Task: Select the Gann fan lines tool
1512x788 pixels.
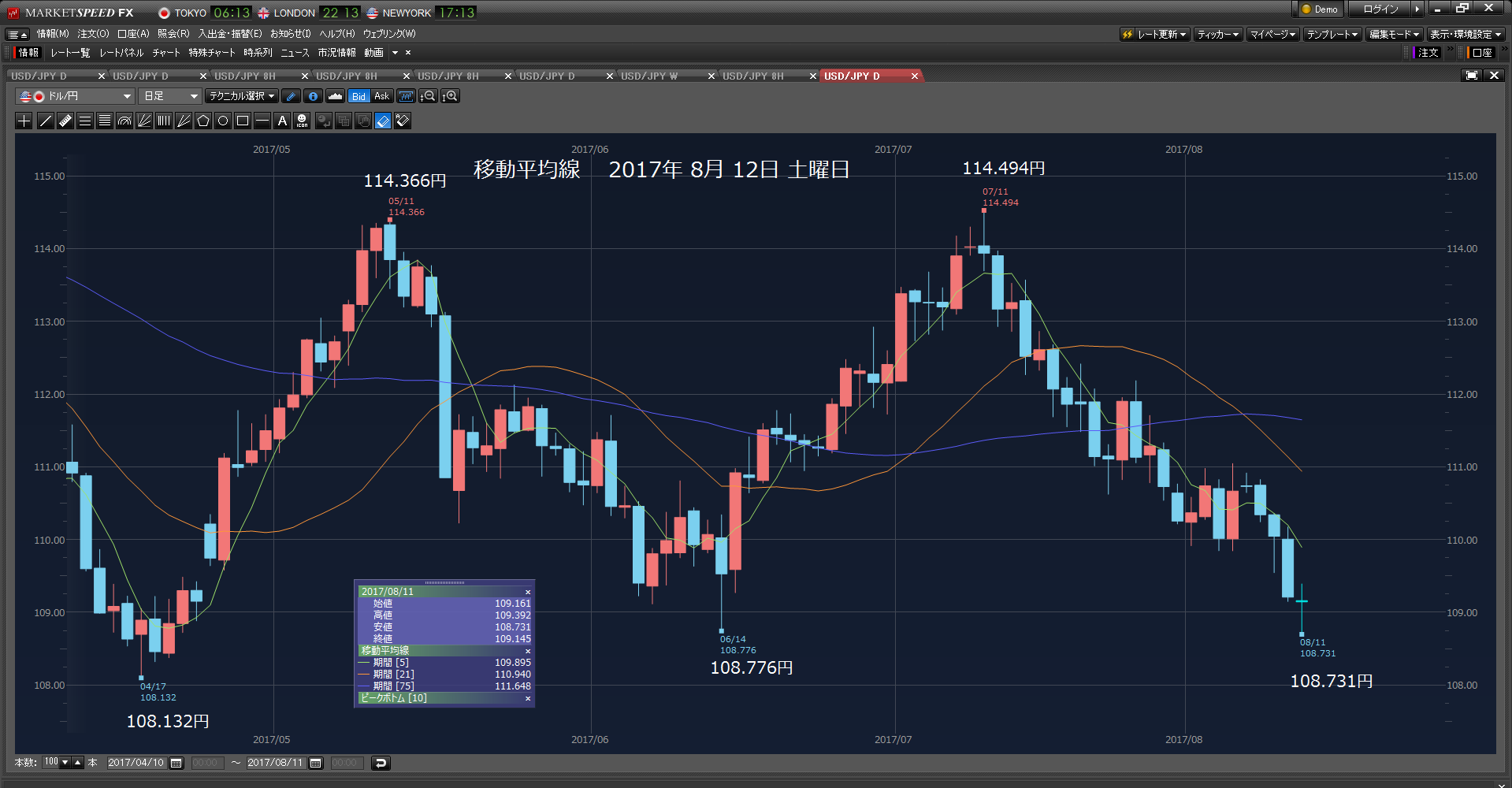Action: tap(184, 121)
